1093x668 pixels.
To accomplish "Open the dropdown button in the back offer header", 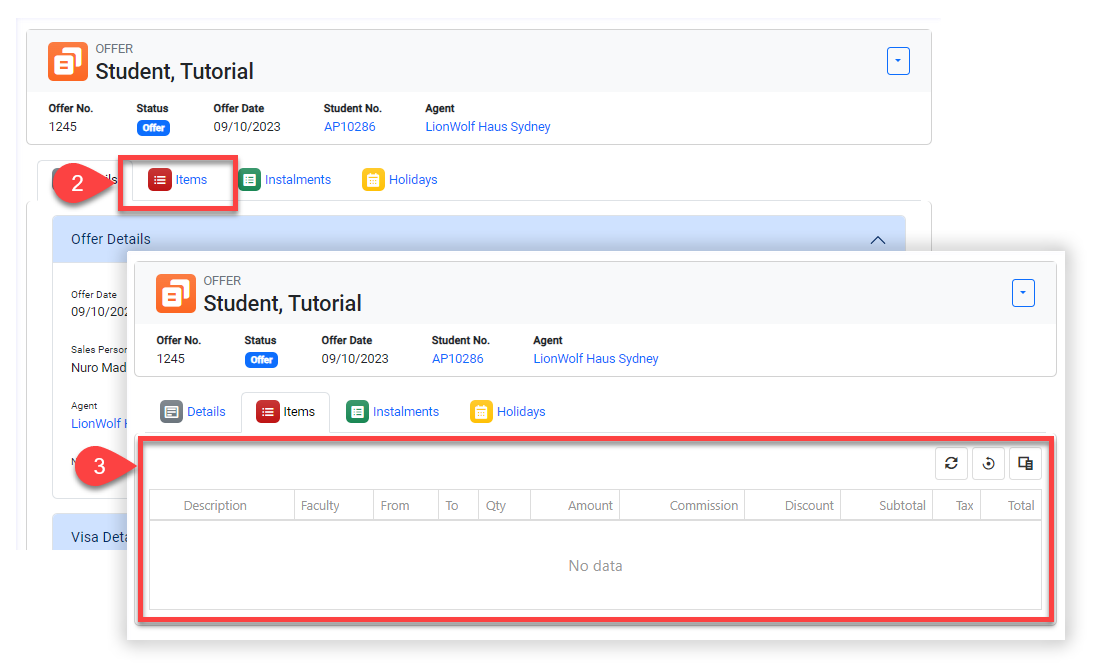I will pos(898,61).
